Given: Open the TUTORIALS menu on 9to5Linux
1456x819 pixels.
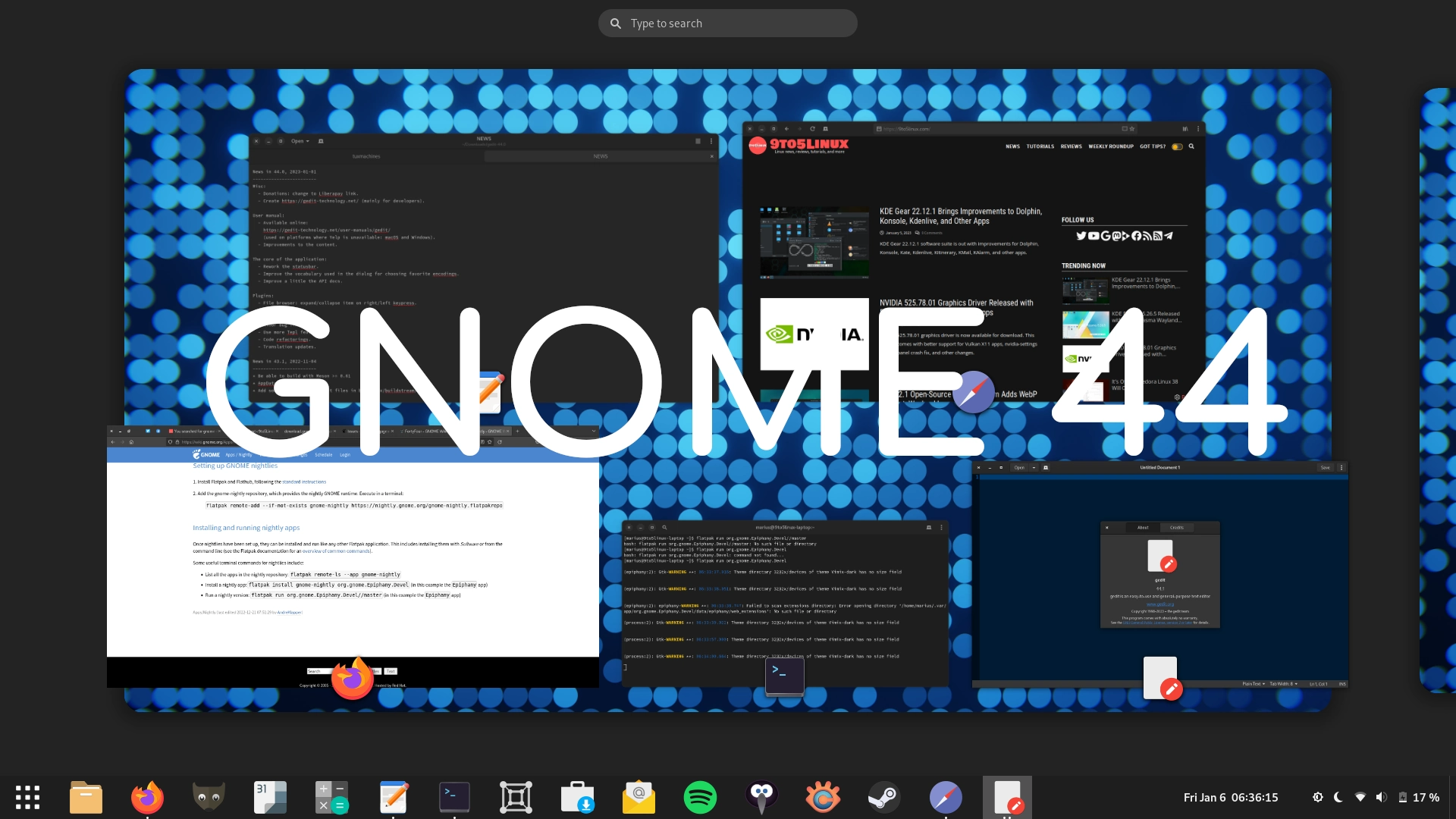Looking at the screenshot, I should (1040, 146).
